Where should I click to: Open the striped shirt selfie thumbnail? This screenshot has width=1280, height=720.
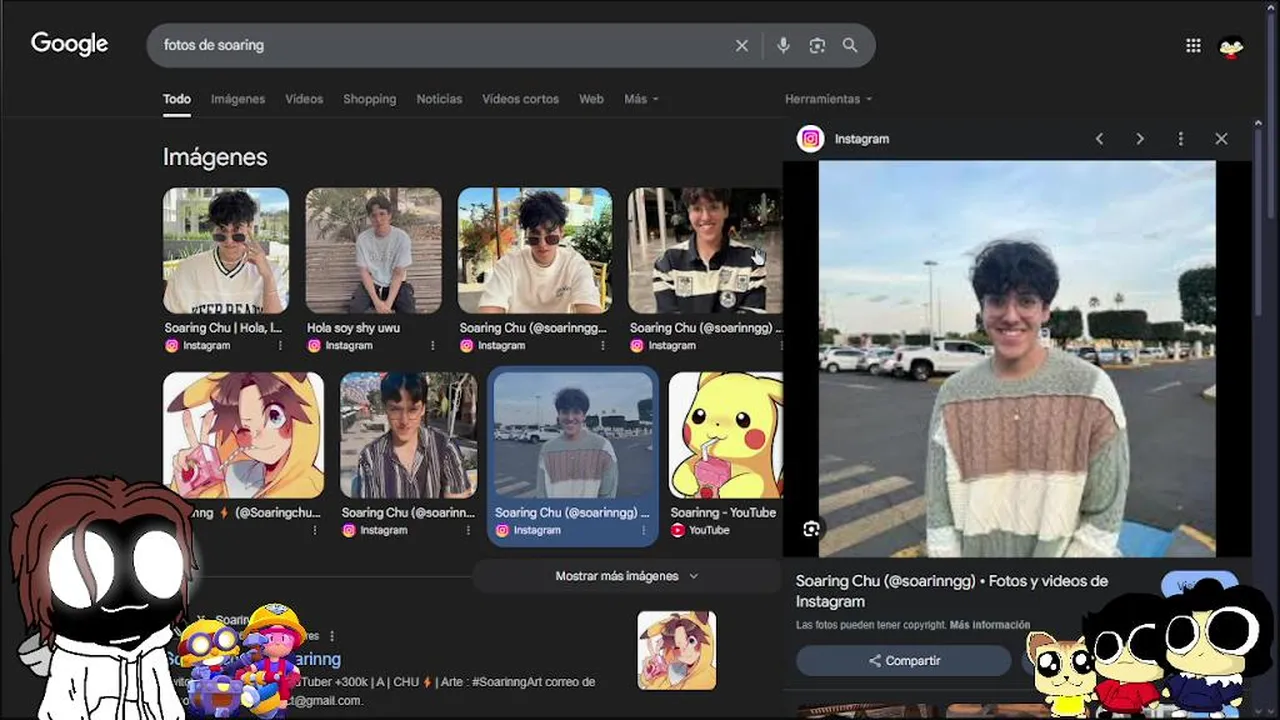tap(409, 435)
